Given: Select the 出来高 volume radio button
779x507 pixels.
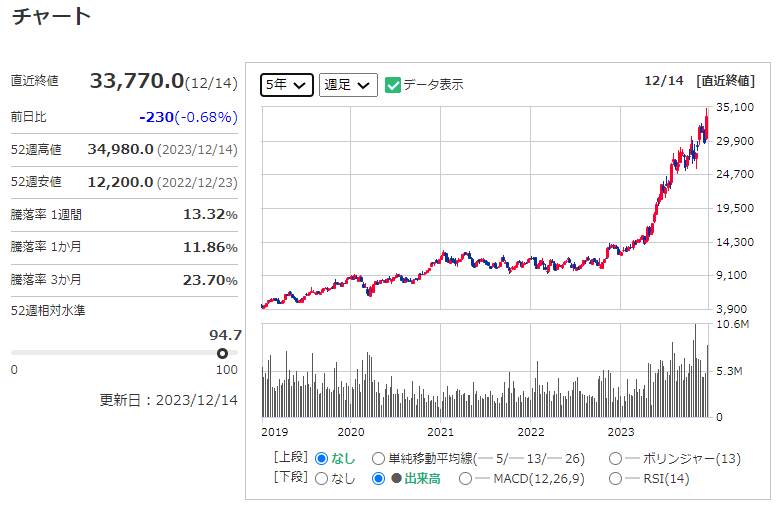Looking at the screenshot, I should (x=378, y=479).
